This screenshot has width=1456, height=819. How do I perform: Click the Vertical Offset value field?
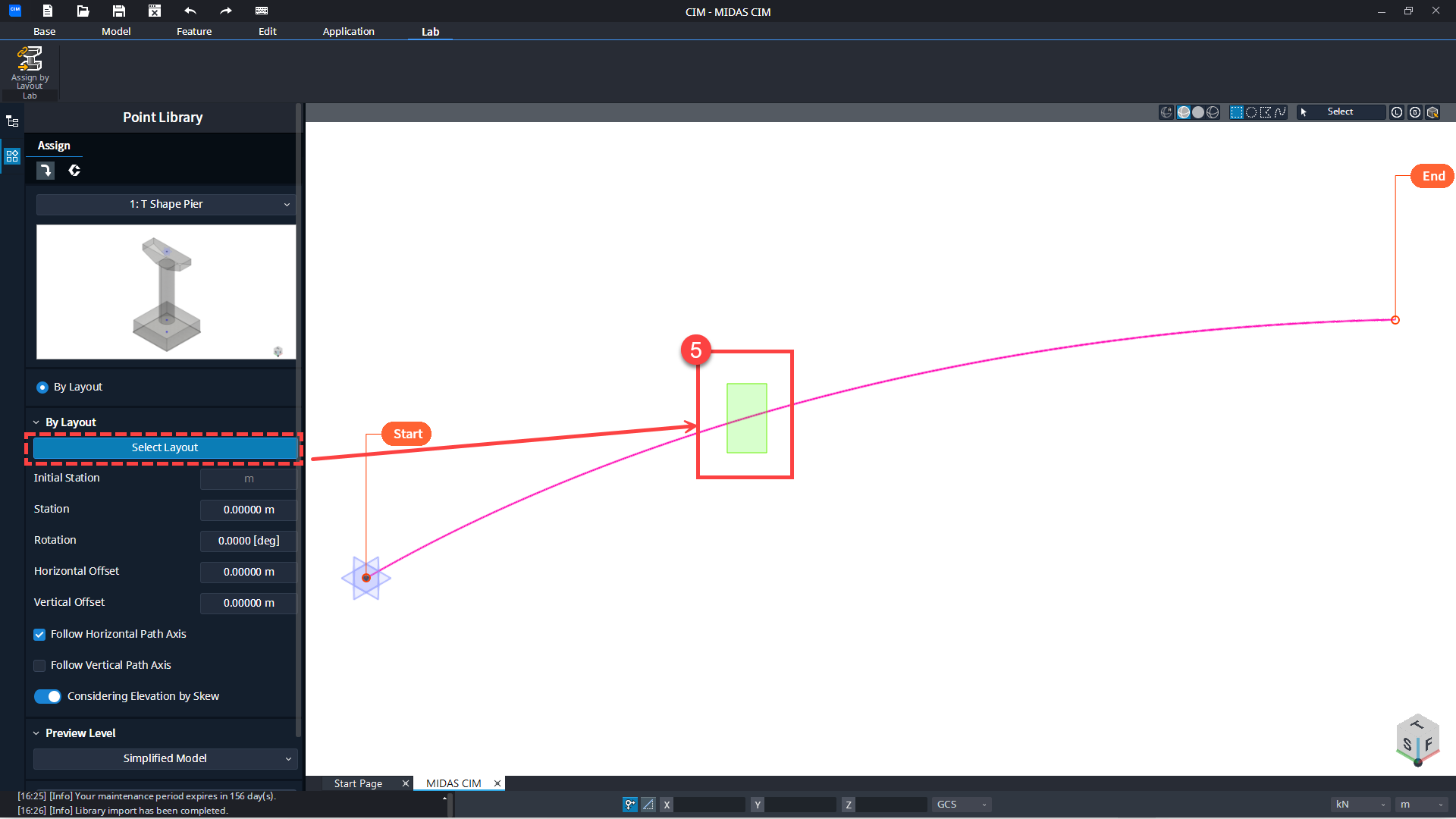point(249,604)
